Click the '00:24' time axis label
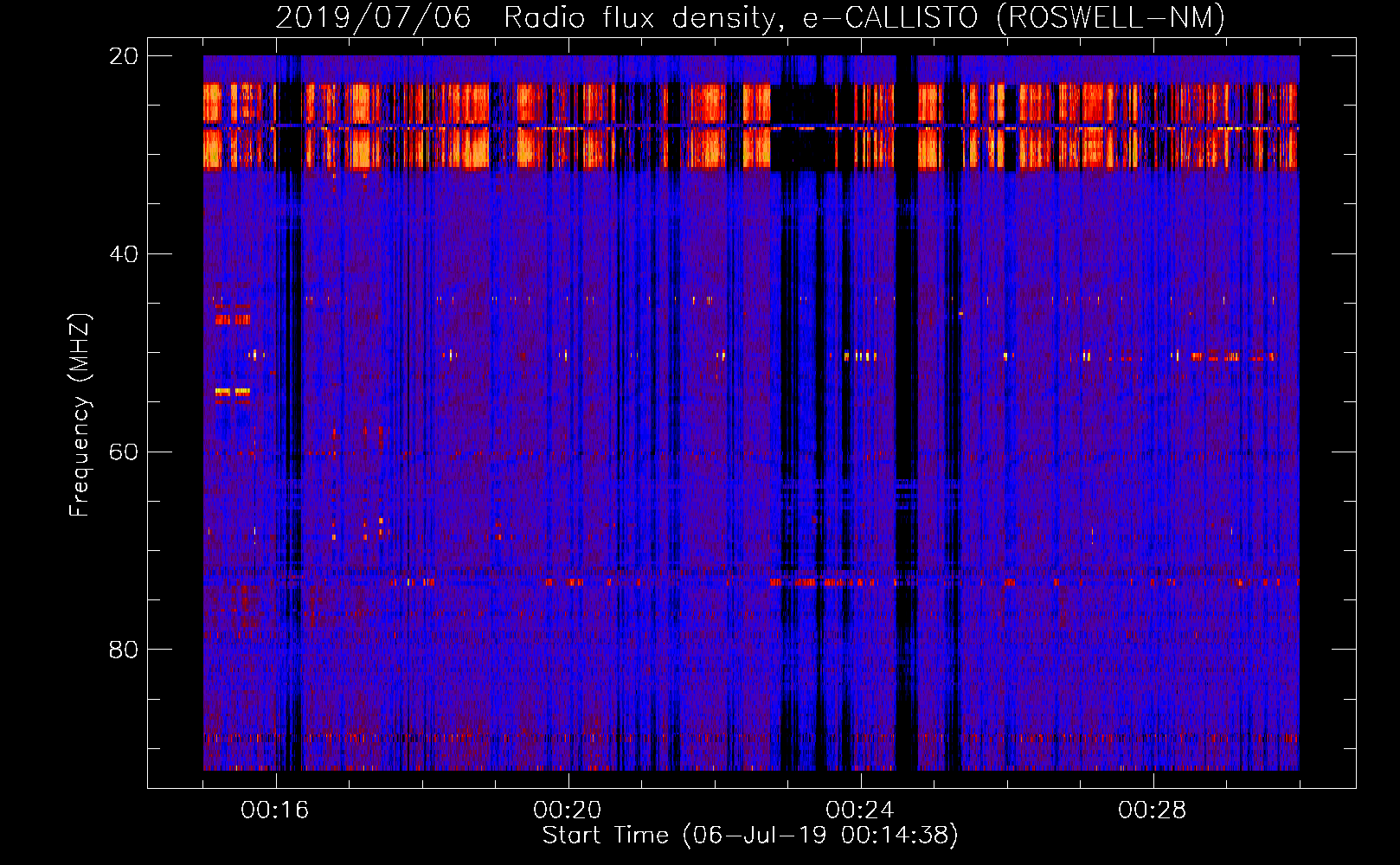This screenshot has height=865, width=1400. point(860,811)
